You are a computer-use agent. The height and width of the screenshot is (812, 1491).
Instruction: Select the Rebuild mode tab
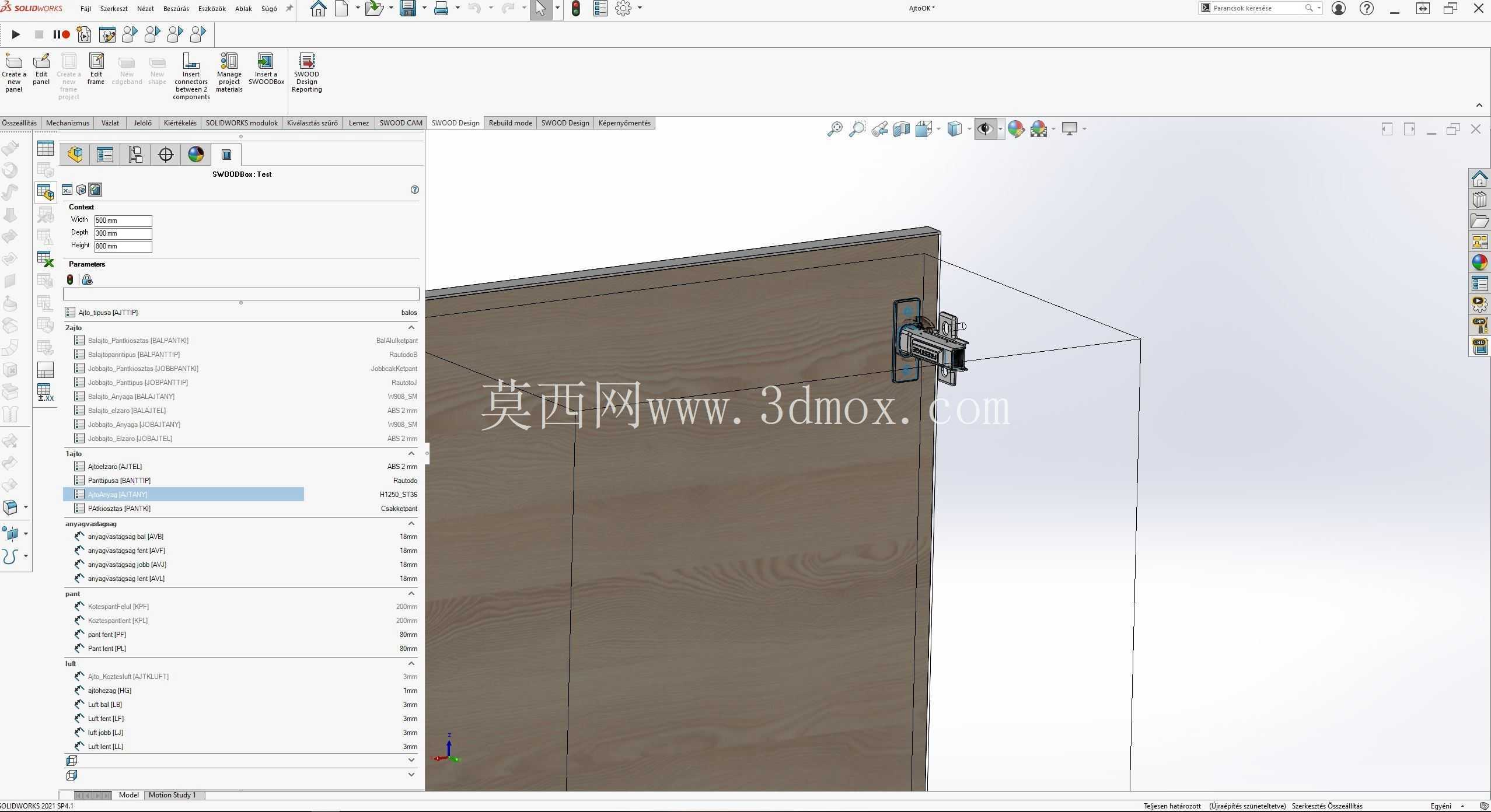pos(510,123)
